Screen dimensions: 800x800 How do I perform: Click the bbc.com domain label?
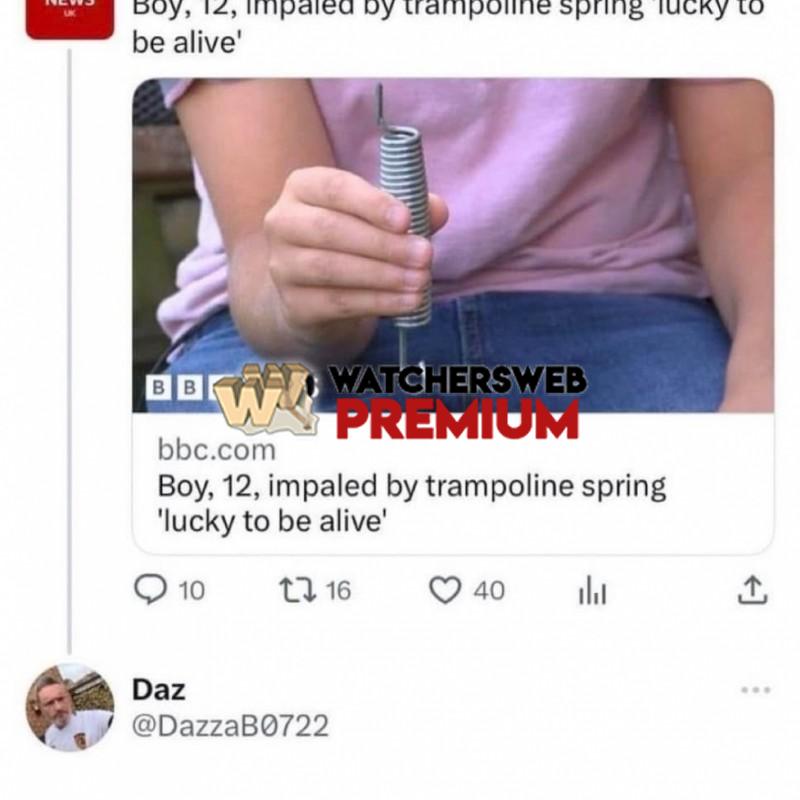217,450
